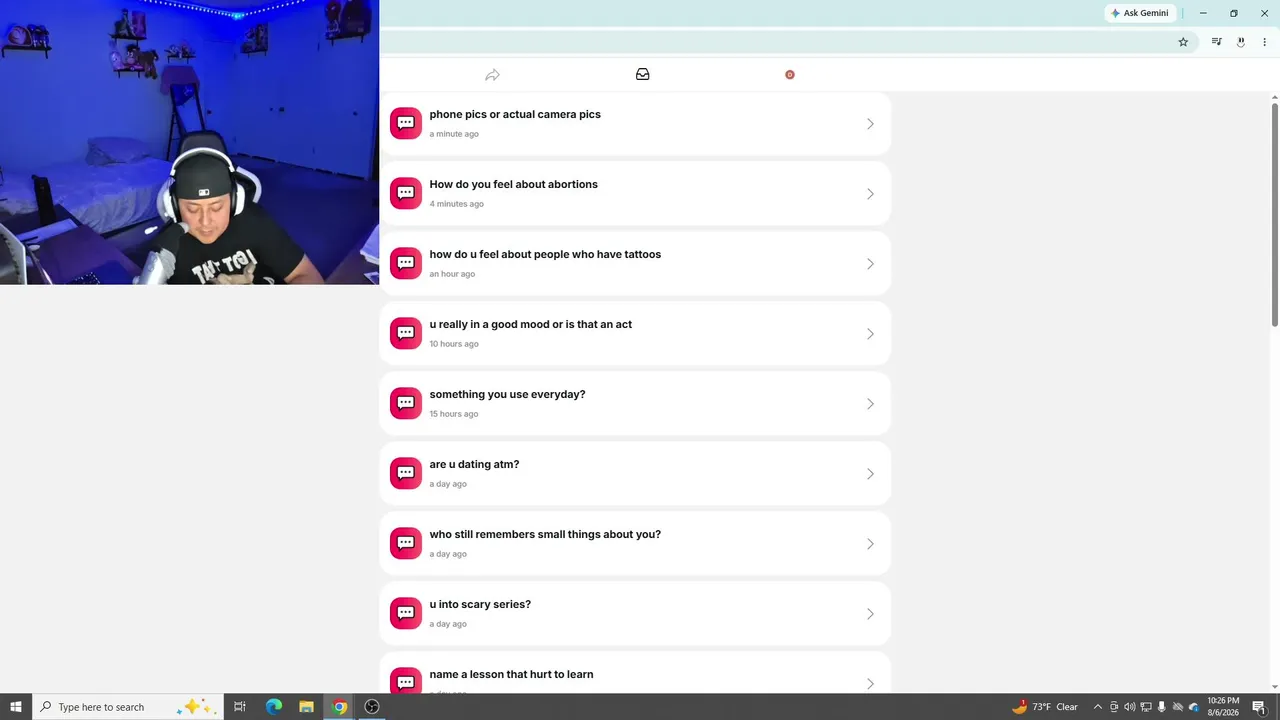The height and width of the screenshot is (720, 1280).
Task: Open message 'u into scary series?'
Action: click(x=635, y=614)
